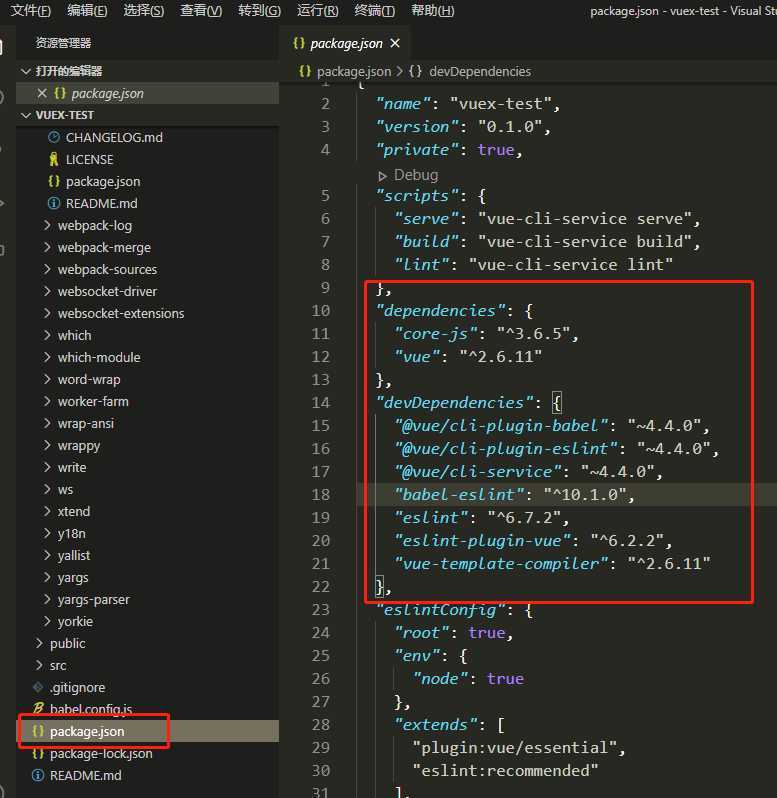Screen dimensions: 777x798
Task: Open the 帮助(H) menu
Action: point(433,10)
